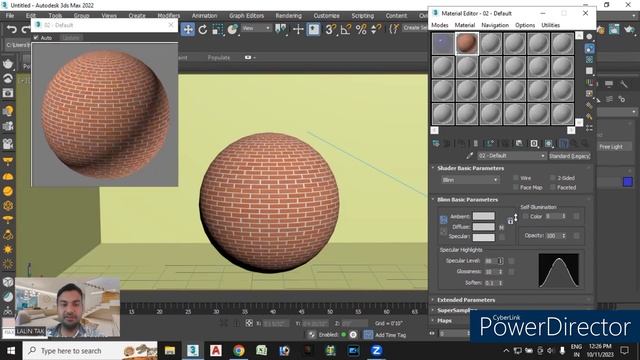
Task: Toggle the Self-Illumination Color checkbox
Action: (525, 216)
